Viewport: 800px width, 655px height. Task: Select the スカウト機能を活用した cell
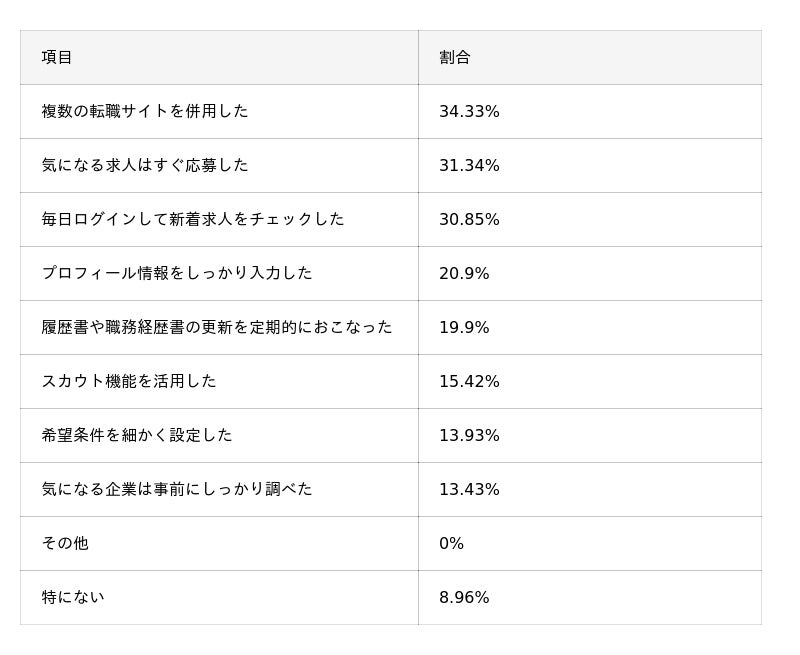tap(129, 381)
